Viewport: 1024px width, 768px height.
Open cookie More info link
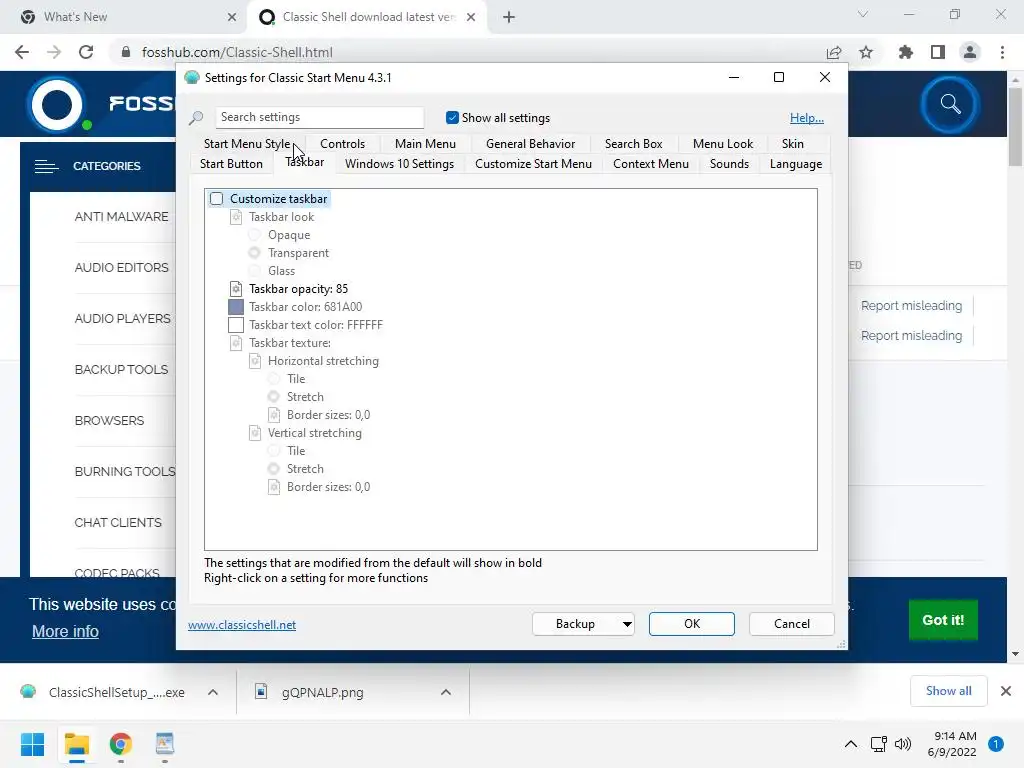tap(65, 632)
